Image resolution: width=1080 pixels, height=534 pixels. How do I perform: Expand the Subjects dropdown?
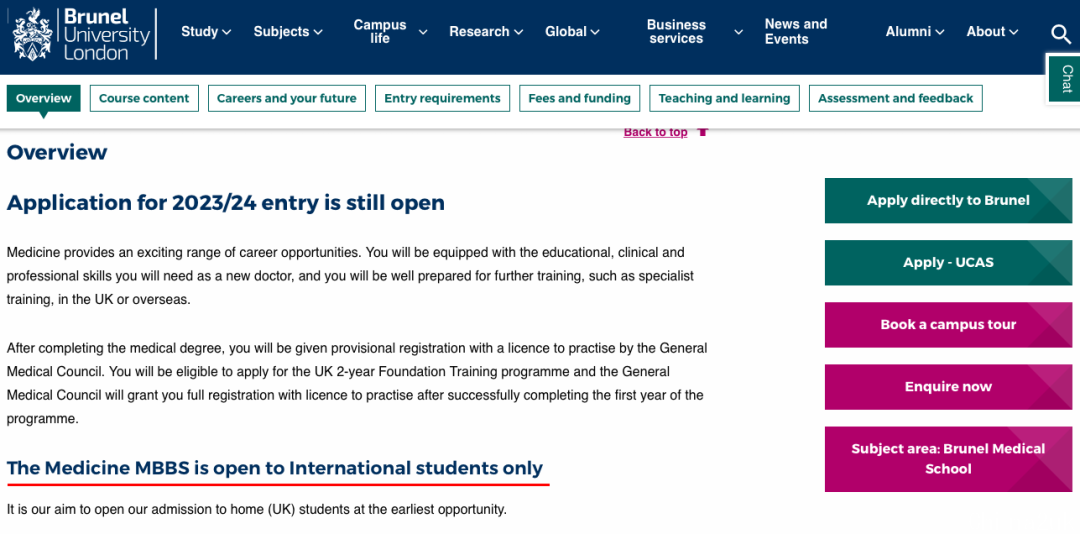(288, 32)
